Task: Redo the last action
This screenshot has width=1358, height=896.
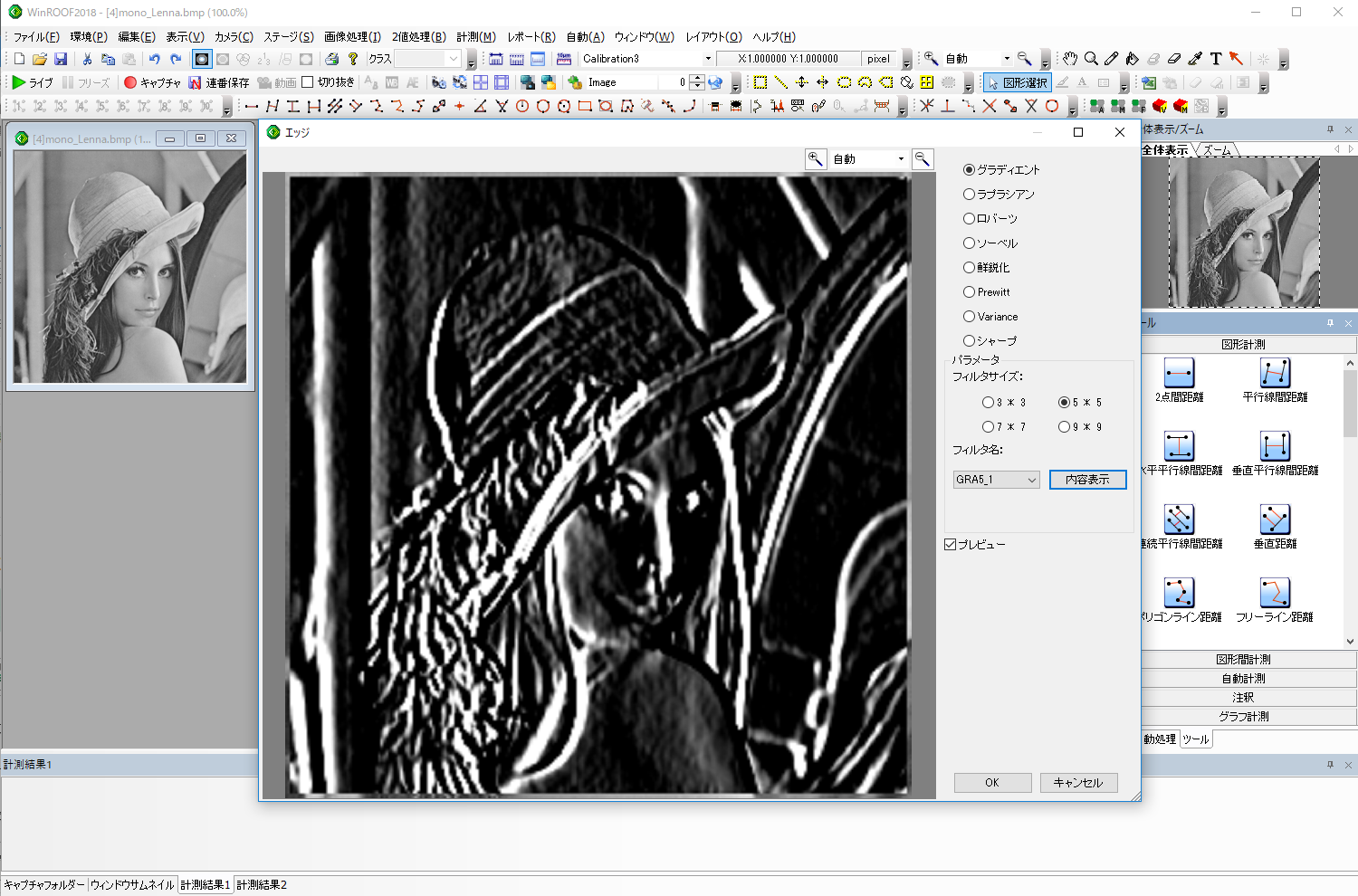Action: click(x=176, y=59)
